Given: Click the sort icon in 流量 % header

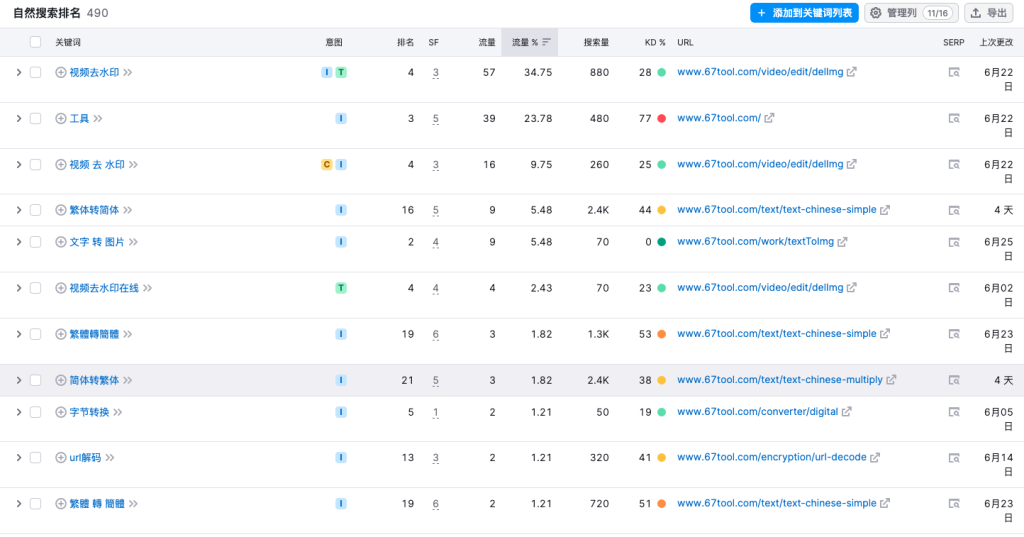Looking at the screenshot, I should 547,42.
